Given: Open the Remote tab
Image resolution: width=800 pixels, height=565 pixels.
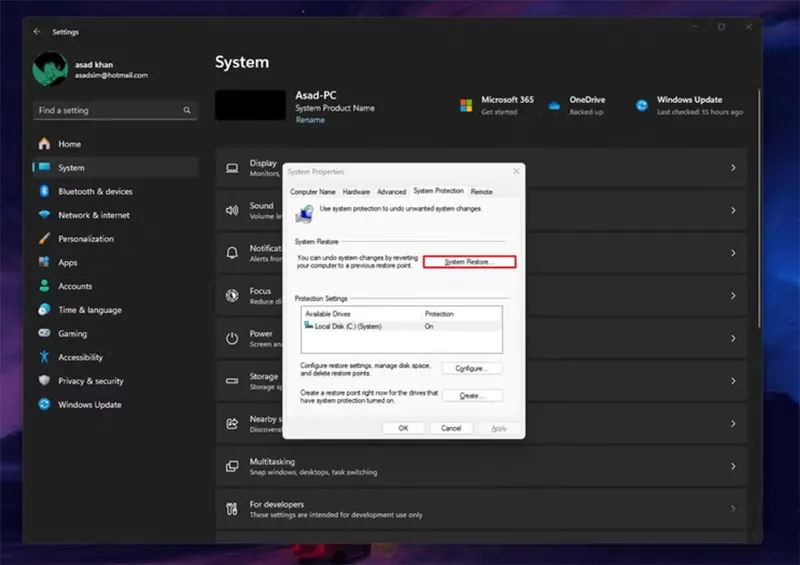Looking at the screenshot, I should point(481,191).
